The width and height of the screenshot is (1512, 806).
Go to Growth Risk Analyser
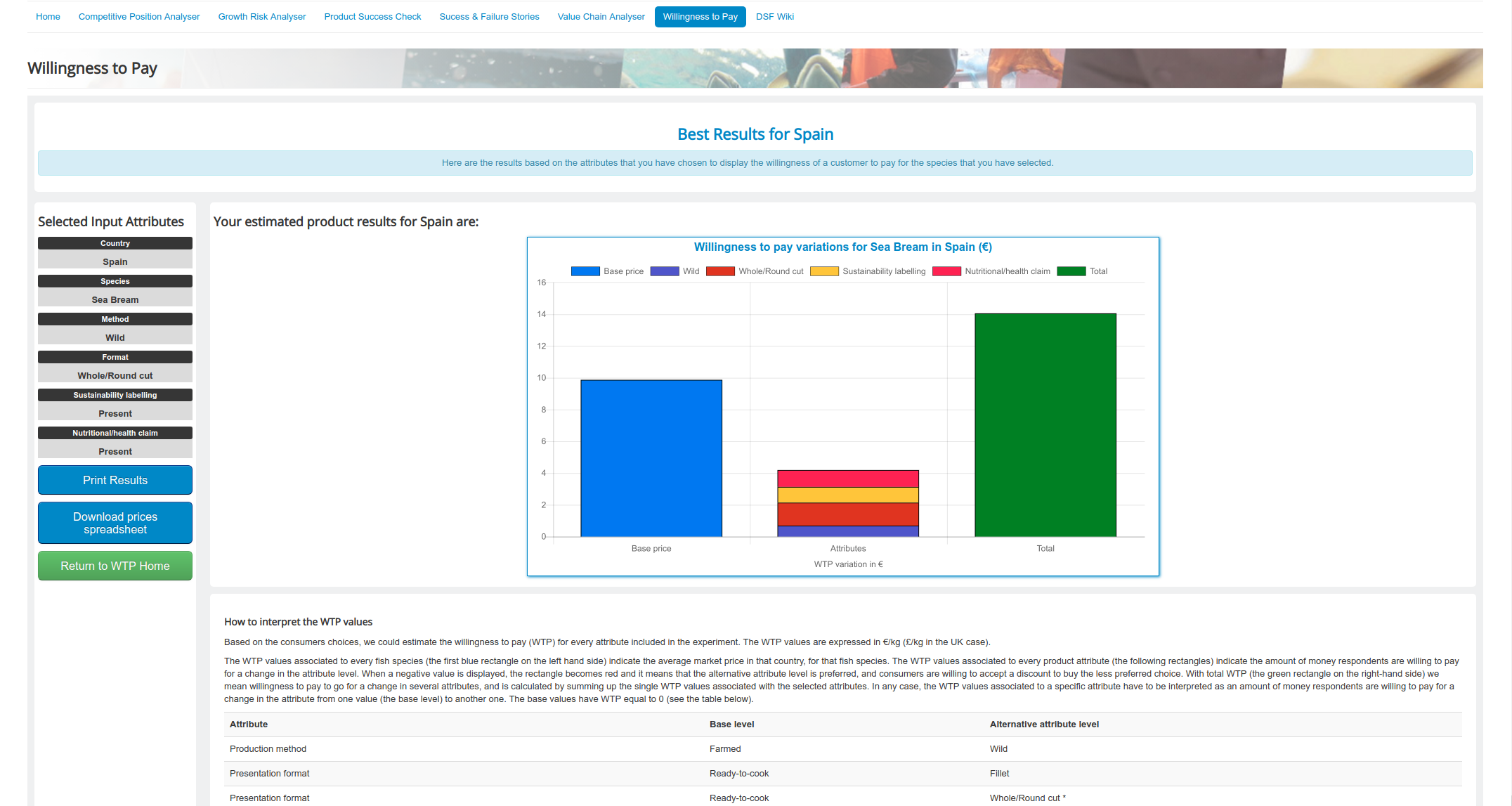pos(262,17)
